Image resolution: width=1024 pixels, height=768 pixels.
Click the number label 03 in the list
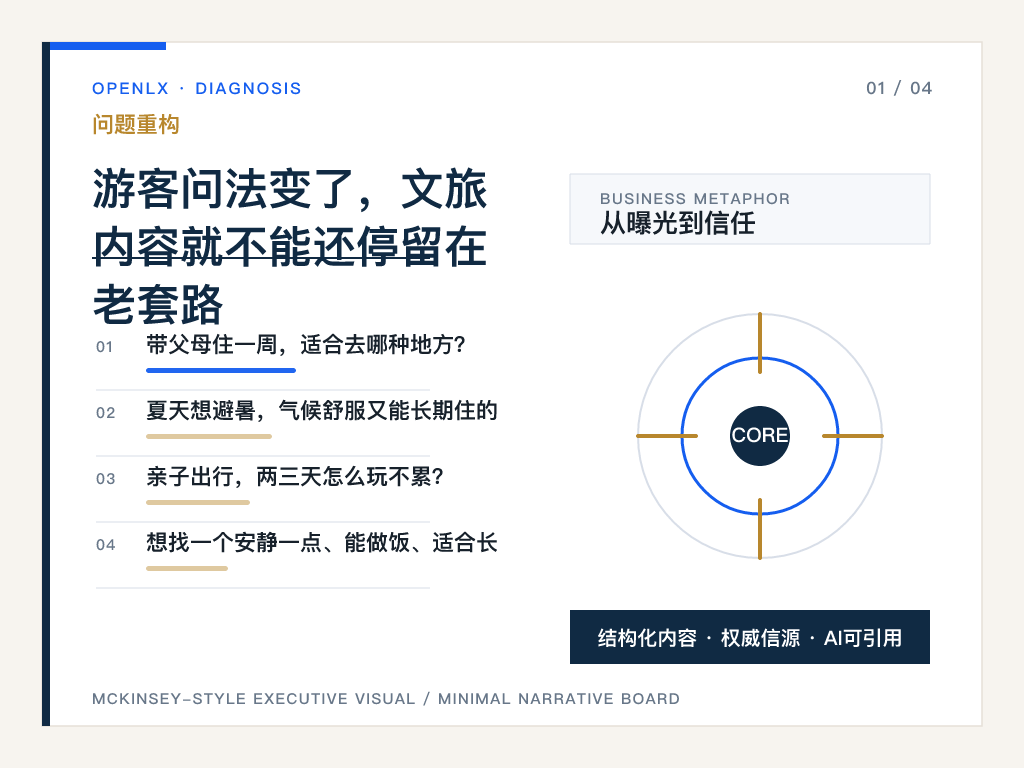[105, 479]
